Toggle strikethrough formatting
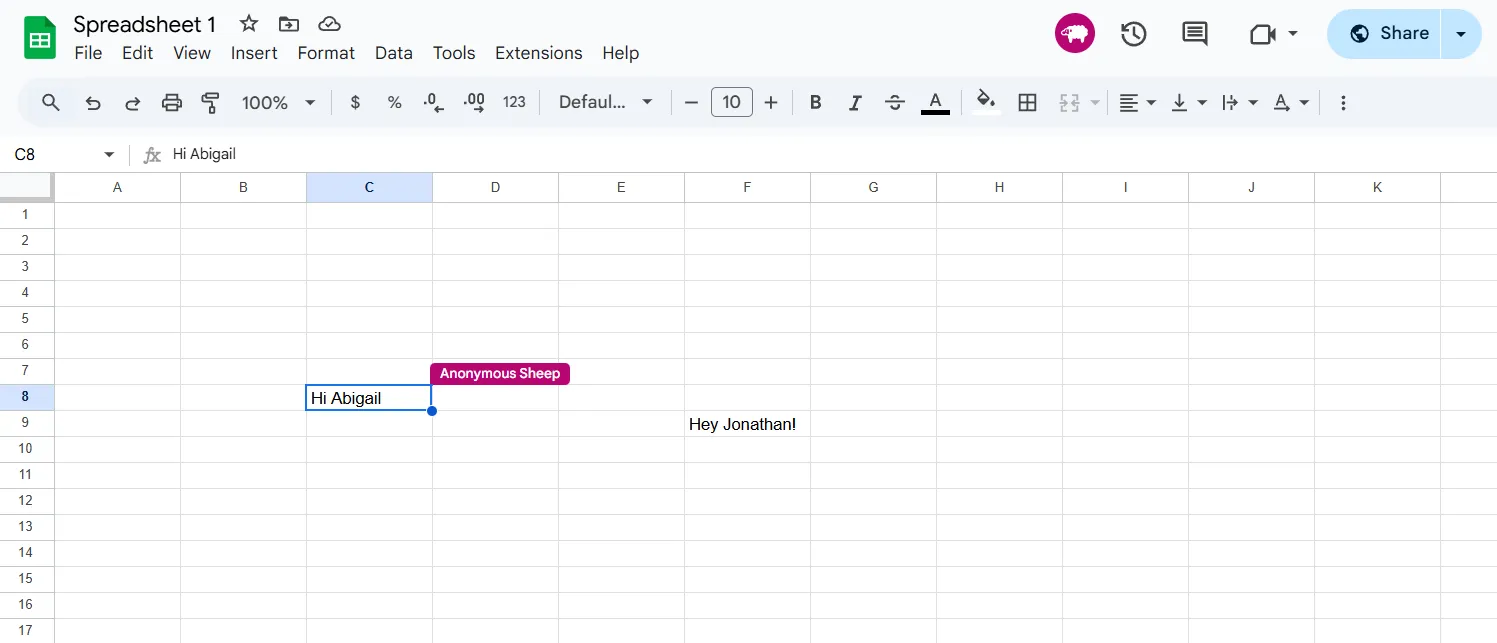Viewport: 1497px width, 643px height. pyautogui.click(x=894, y=102)
